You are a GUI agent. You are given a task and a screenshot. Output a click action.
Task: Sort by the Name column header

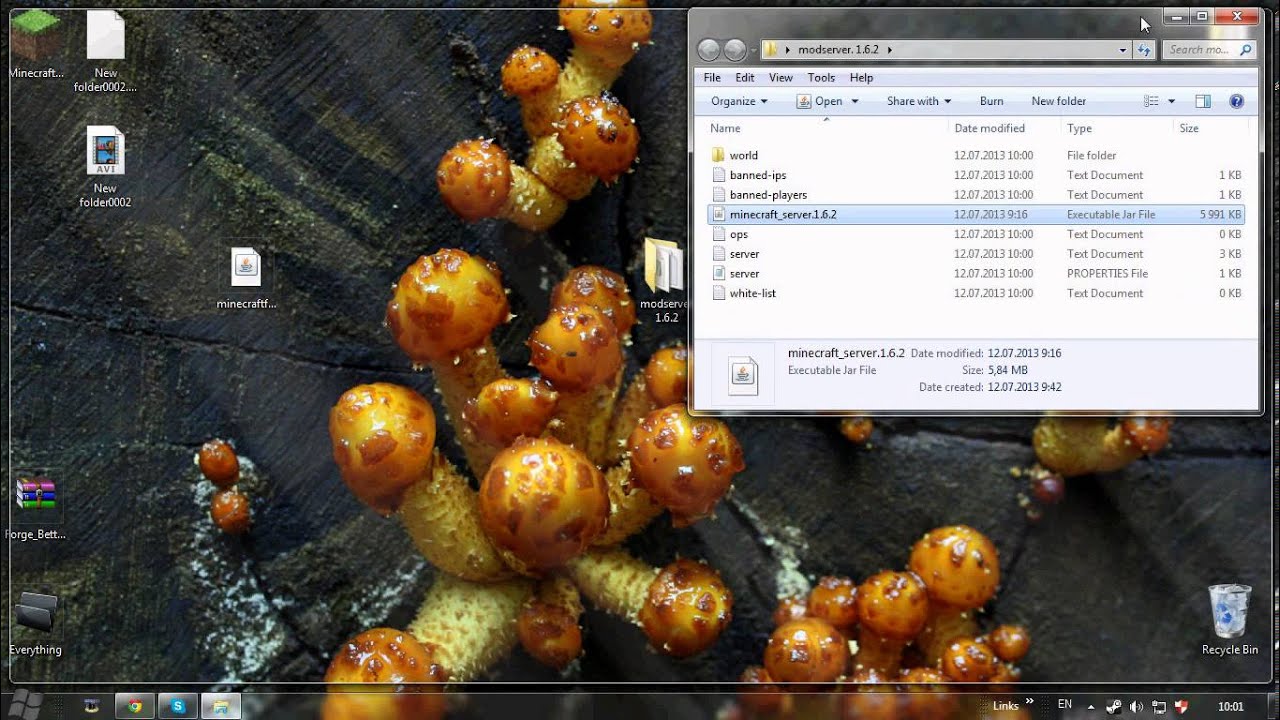[x=826, y=128]
